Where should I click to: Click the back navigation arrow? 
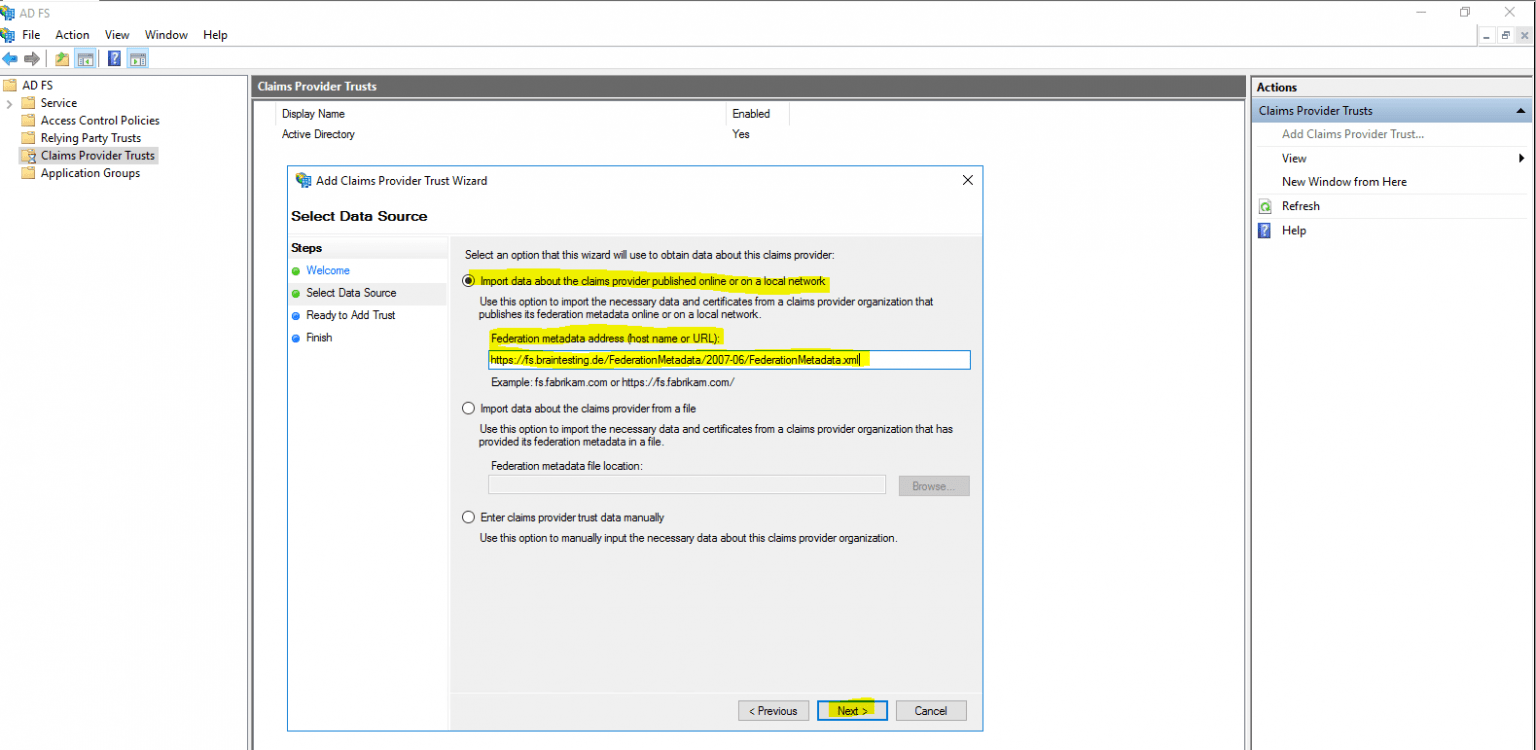[x=10, y=57]
